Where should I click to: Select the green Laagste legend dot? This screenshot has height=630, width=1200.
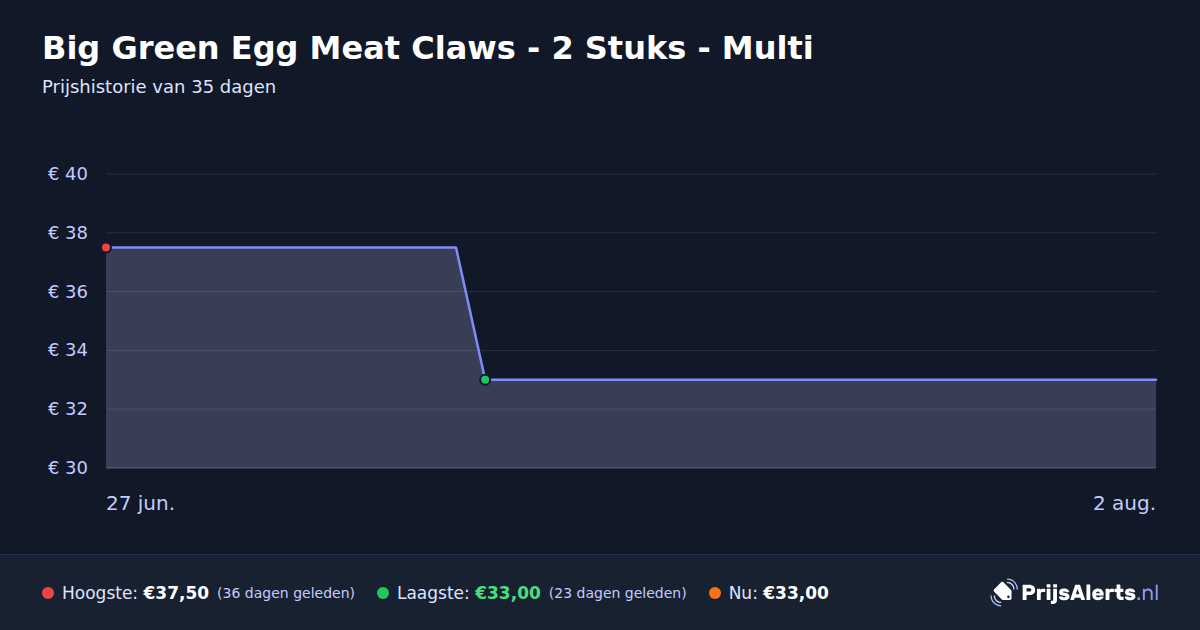pos(383,593)
